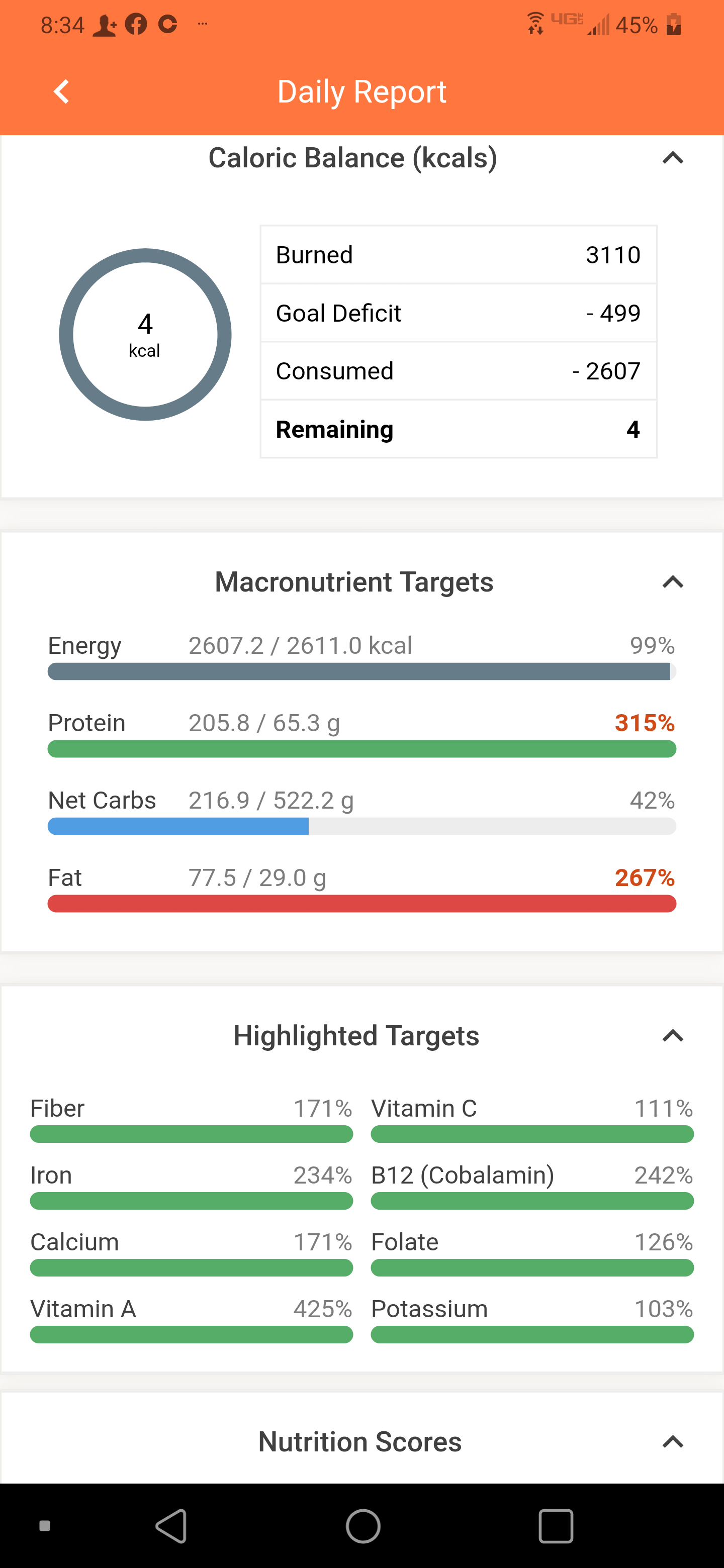The image size is (724, 1568).
Task: Tap the Wi-Fi status icon
Action: click(535, 23)
